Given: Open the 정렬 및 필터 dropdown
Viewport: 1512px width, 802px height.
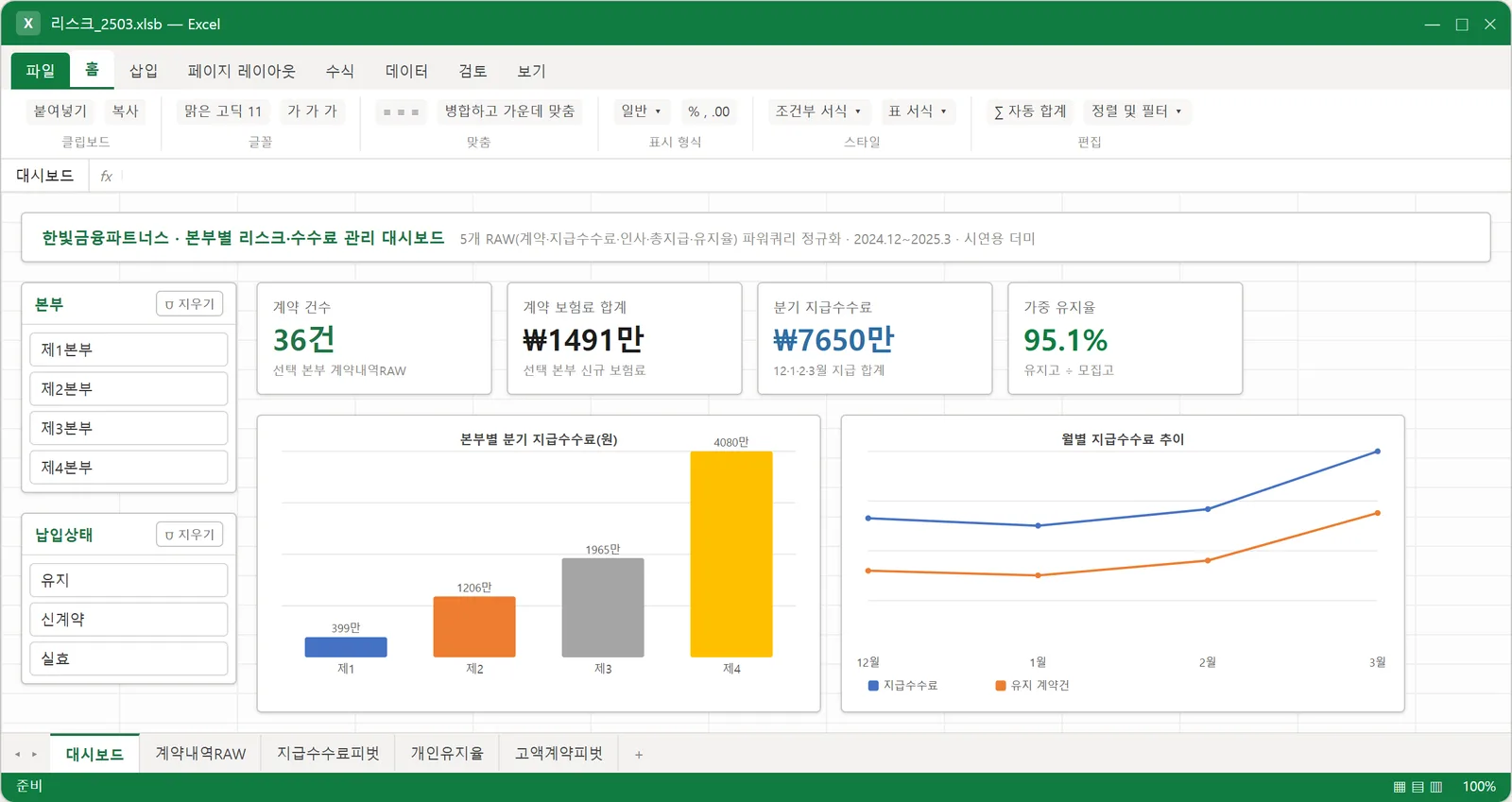Looking at the screenshot, I should (1137, 111).
